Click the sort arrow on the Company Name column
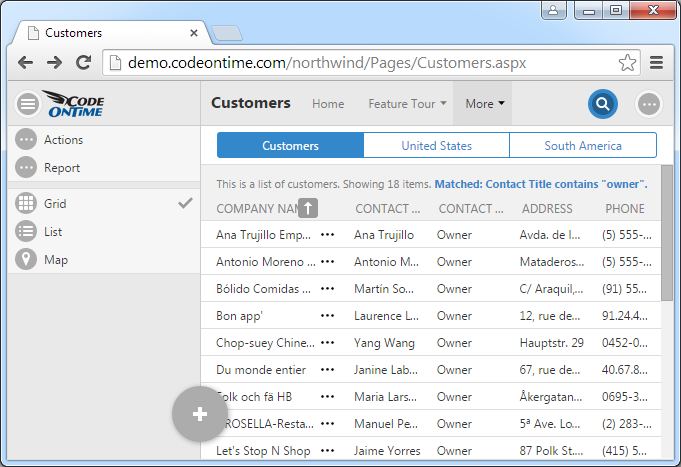 308,208
